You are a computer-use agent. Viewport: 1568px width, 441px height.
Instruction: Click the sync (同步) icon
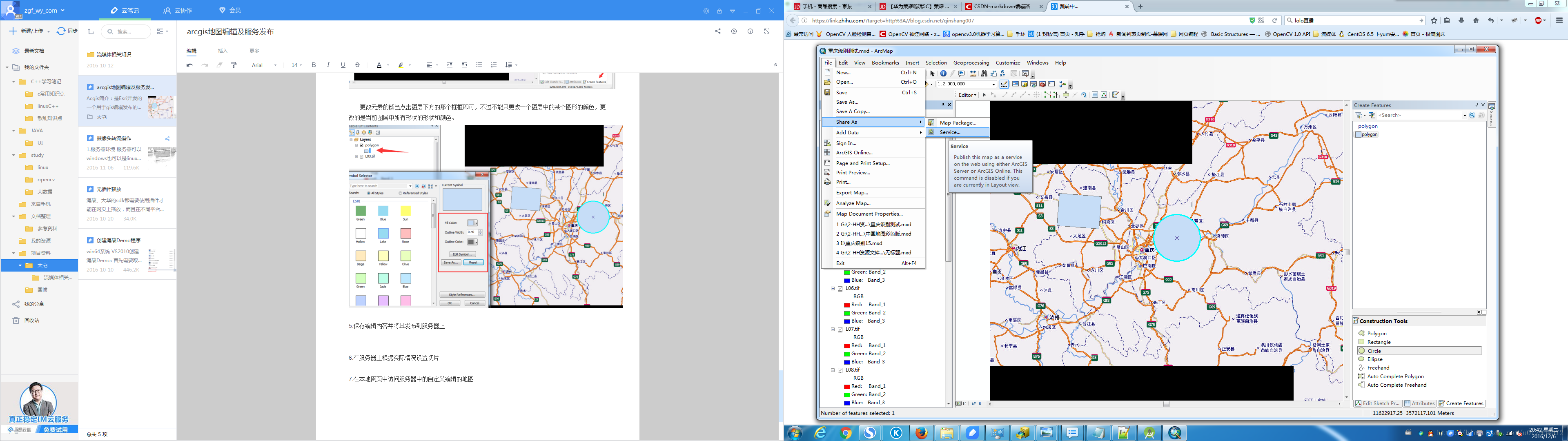[x=62, y=31]
